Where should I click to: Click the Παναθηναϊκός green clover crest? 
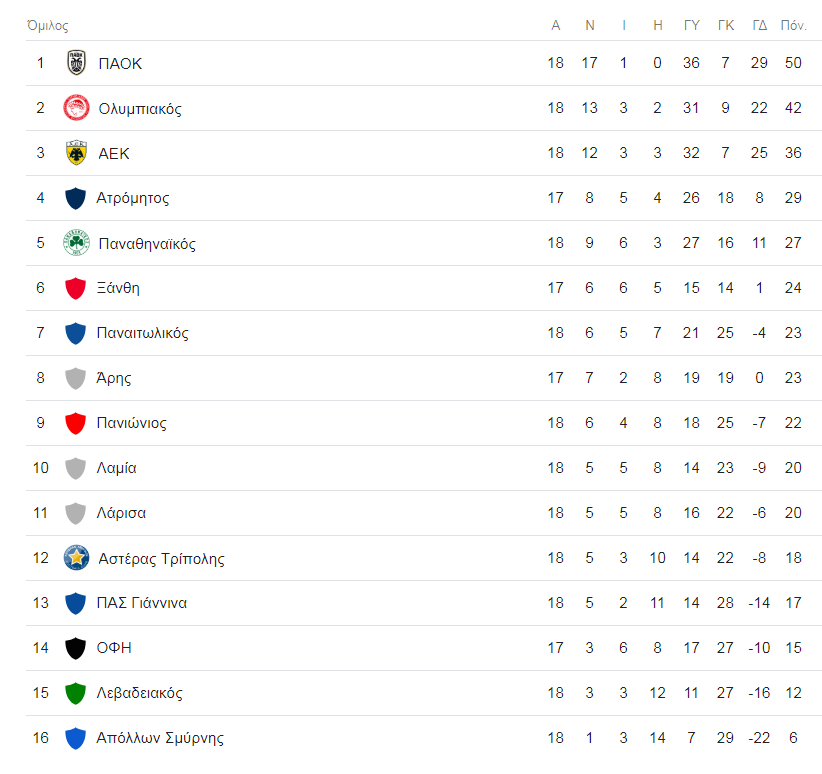76,243
